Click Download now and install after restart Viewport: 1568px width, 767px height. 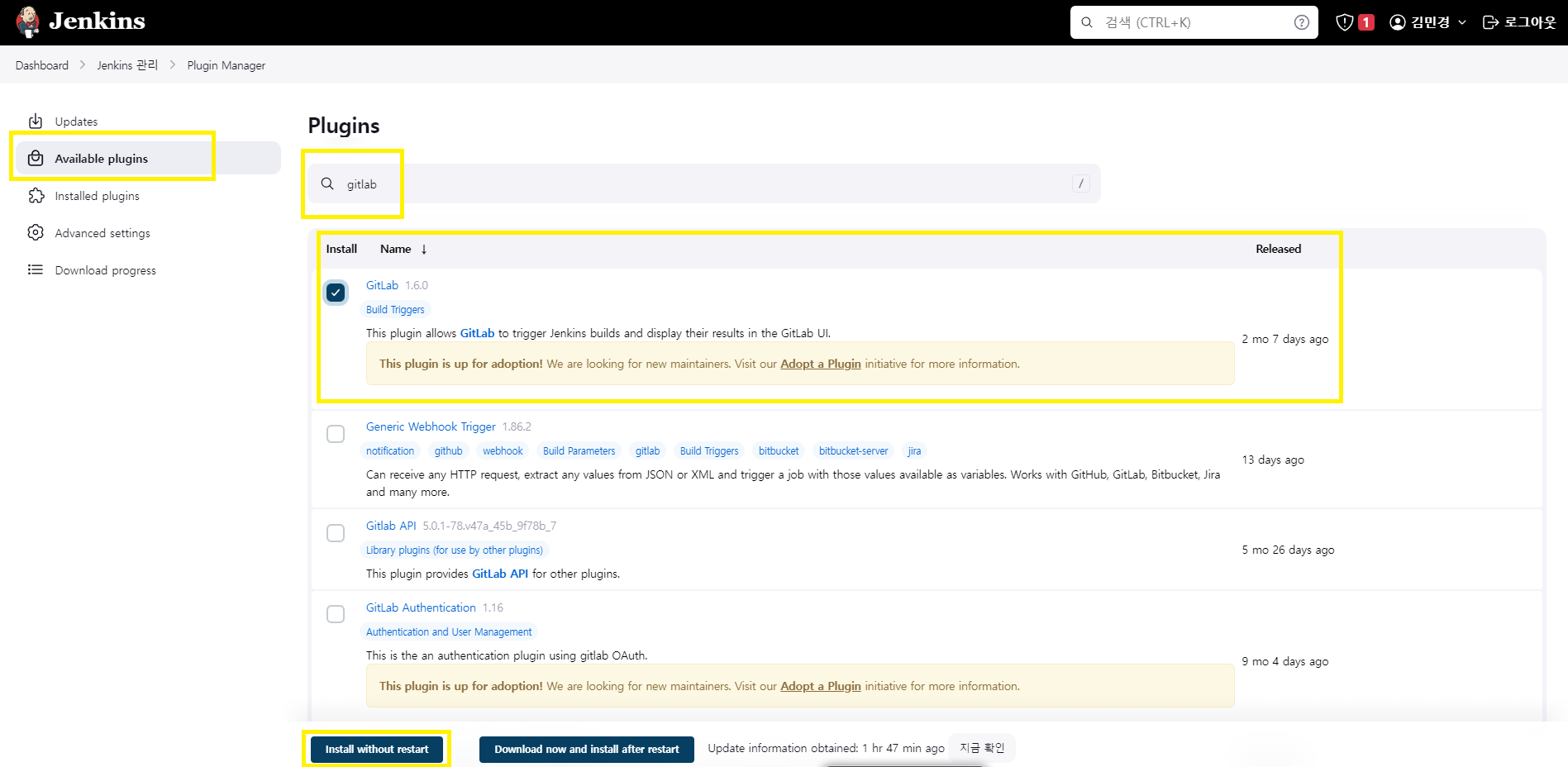pyautogui.click(x=587, y=749)
